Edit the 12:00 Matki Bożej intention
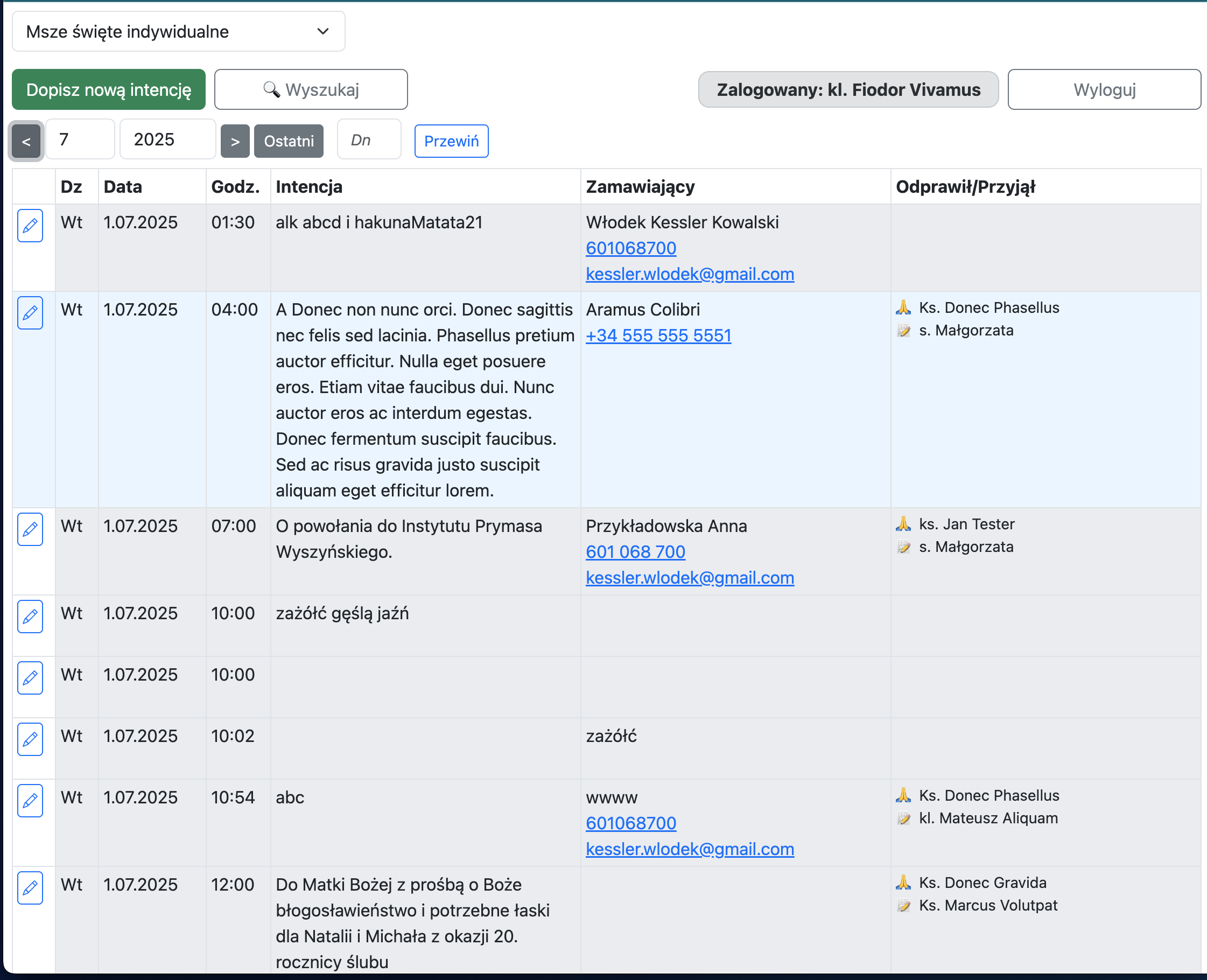The width and height of the screenshot is (1207, 980). [x=30, y=888]
